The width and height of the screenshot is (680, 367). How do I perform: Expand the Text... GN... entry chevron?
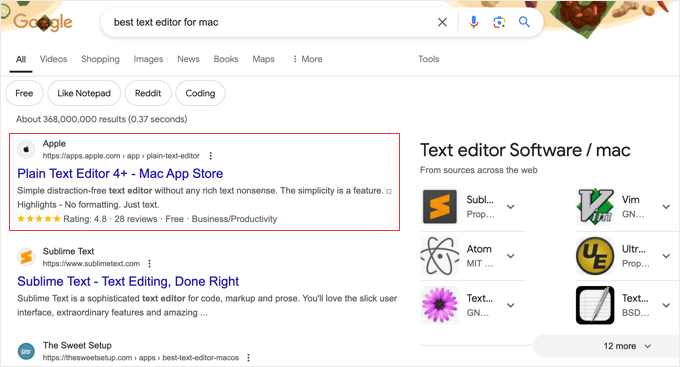tap(511, 305)
